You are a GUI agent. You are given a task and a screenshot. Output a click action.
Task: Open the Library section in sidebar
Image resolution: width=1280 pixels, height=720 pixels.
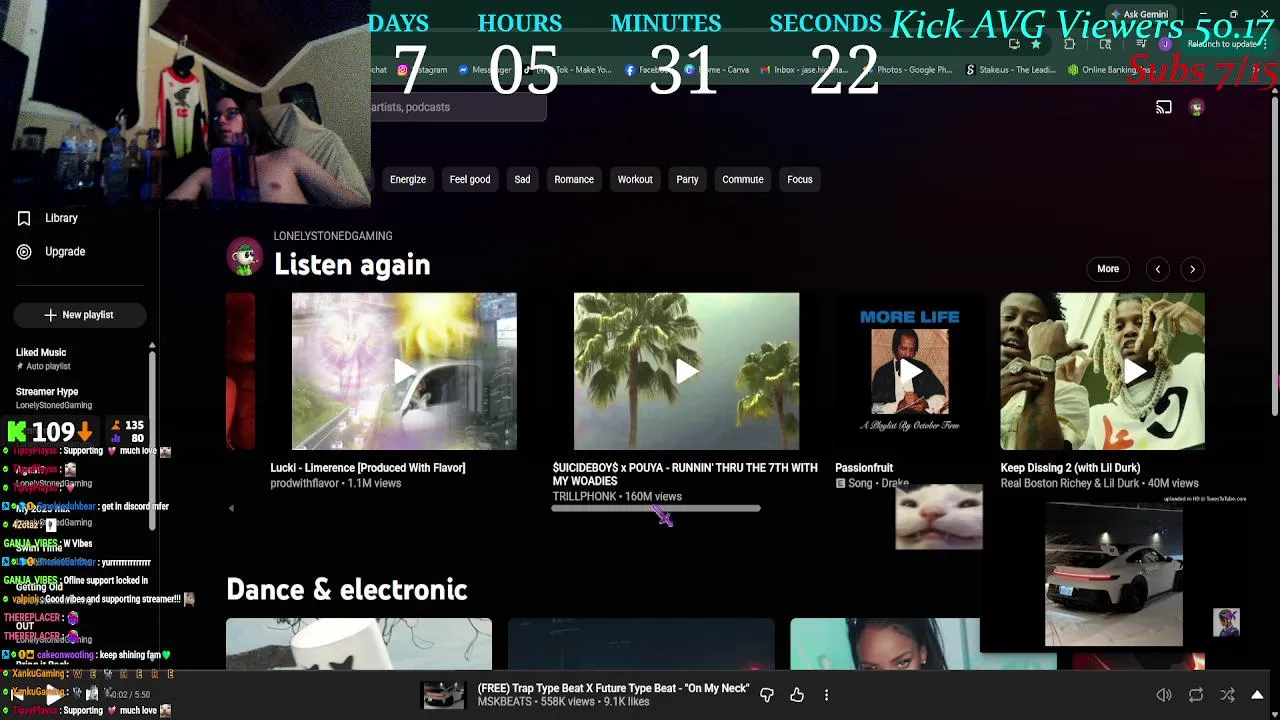[47, 218]
